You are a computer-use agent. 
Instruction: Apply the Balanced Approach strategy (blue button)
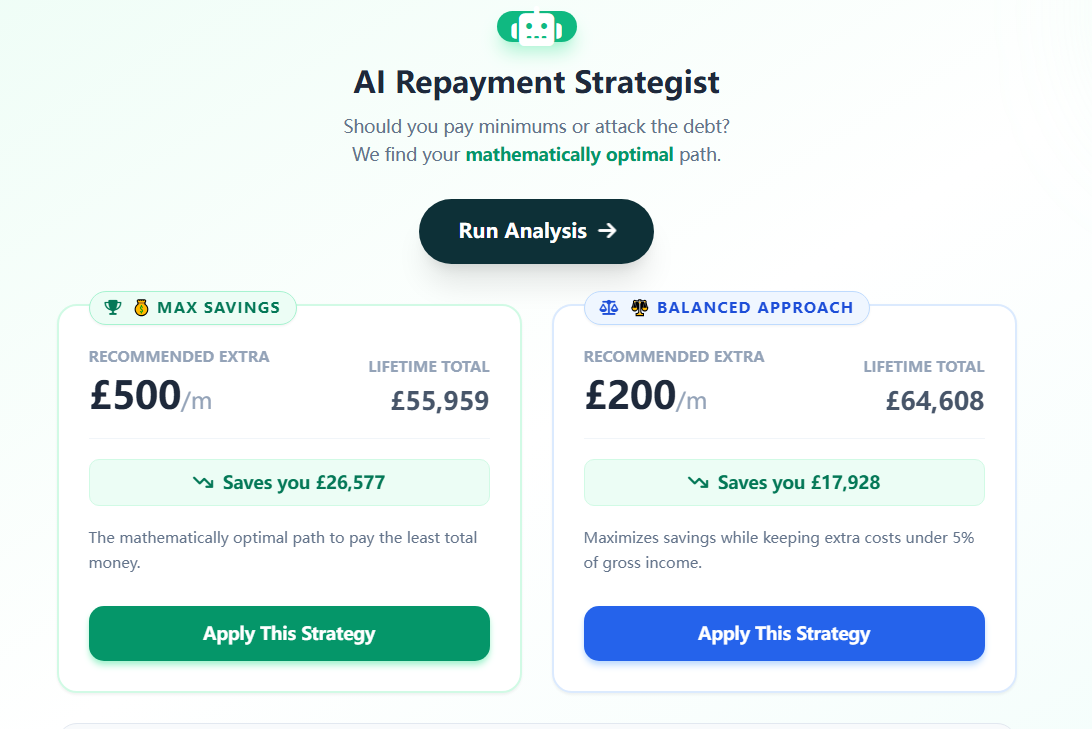coord(784,634)
